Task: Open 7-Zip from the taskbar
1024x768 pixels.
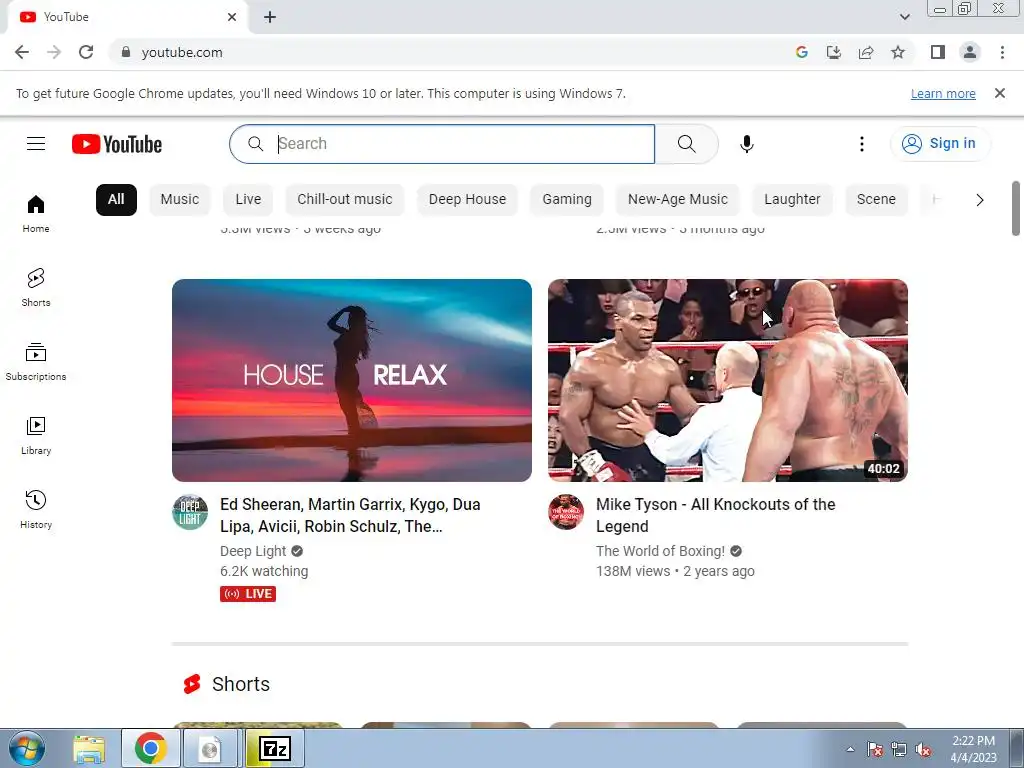Action: pyautogui.click(x=275, y=748)
